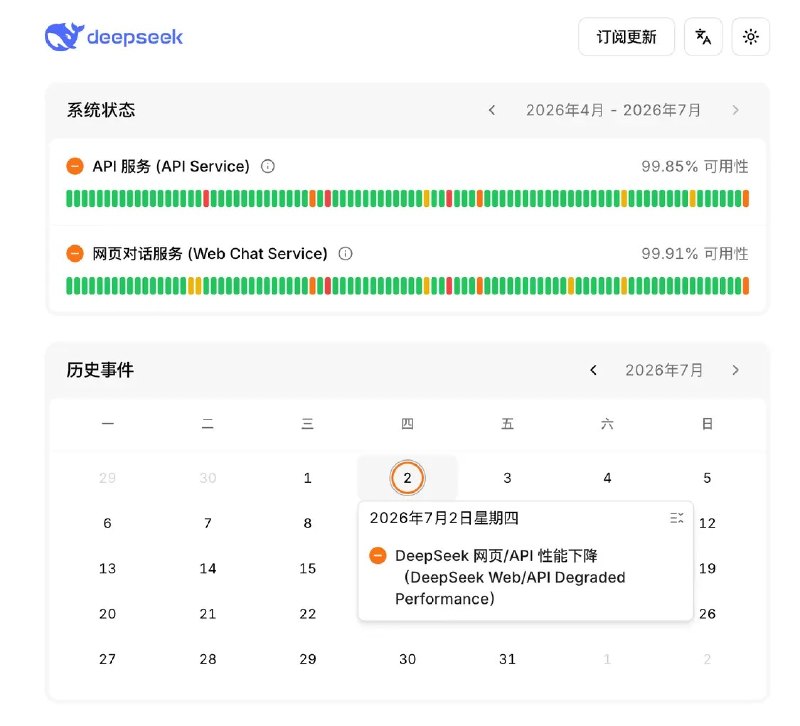Viewport: 800px width, 726px height.
Task: Click the 历史事件 section heading
Action: point(100,370)
